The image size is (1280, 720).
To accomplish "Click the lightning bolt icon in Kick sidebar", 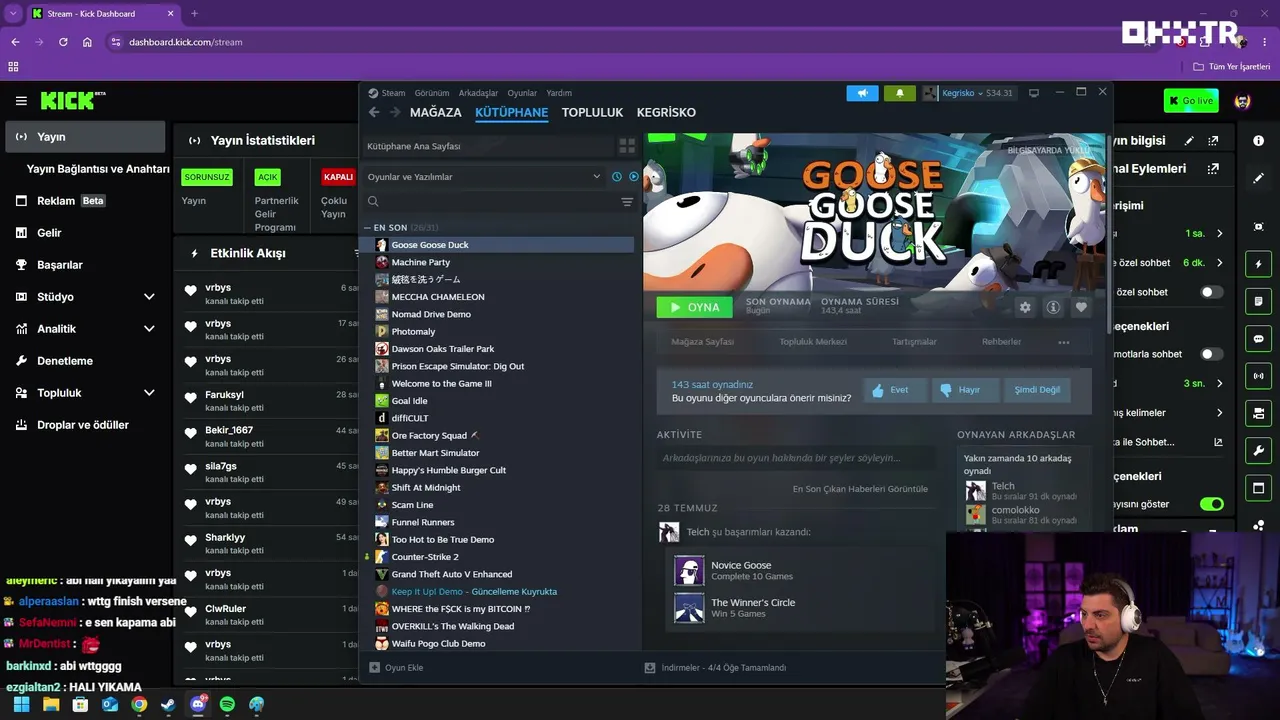I will click(1259, 264).
